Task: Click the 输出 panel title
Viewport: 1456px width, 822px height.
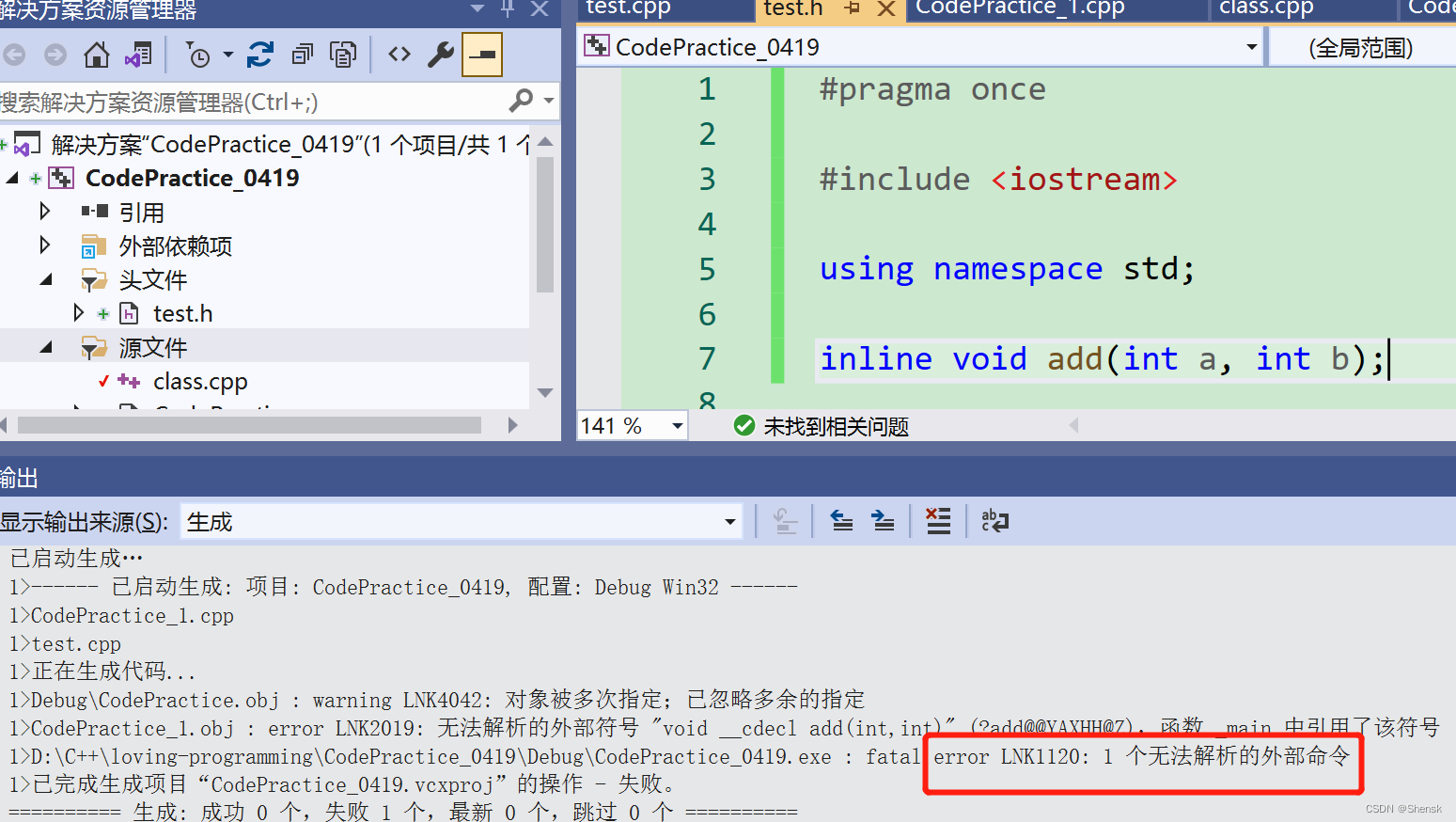Action: (19, 479)
